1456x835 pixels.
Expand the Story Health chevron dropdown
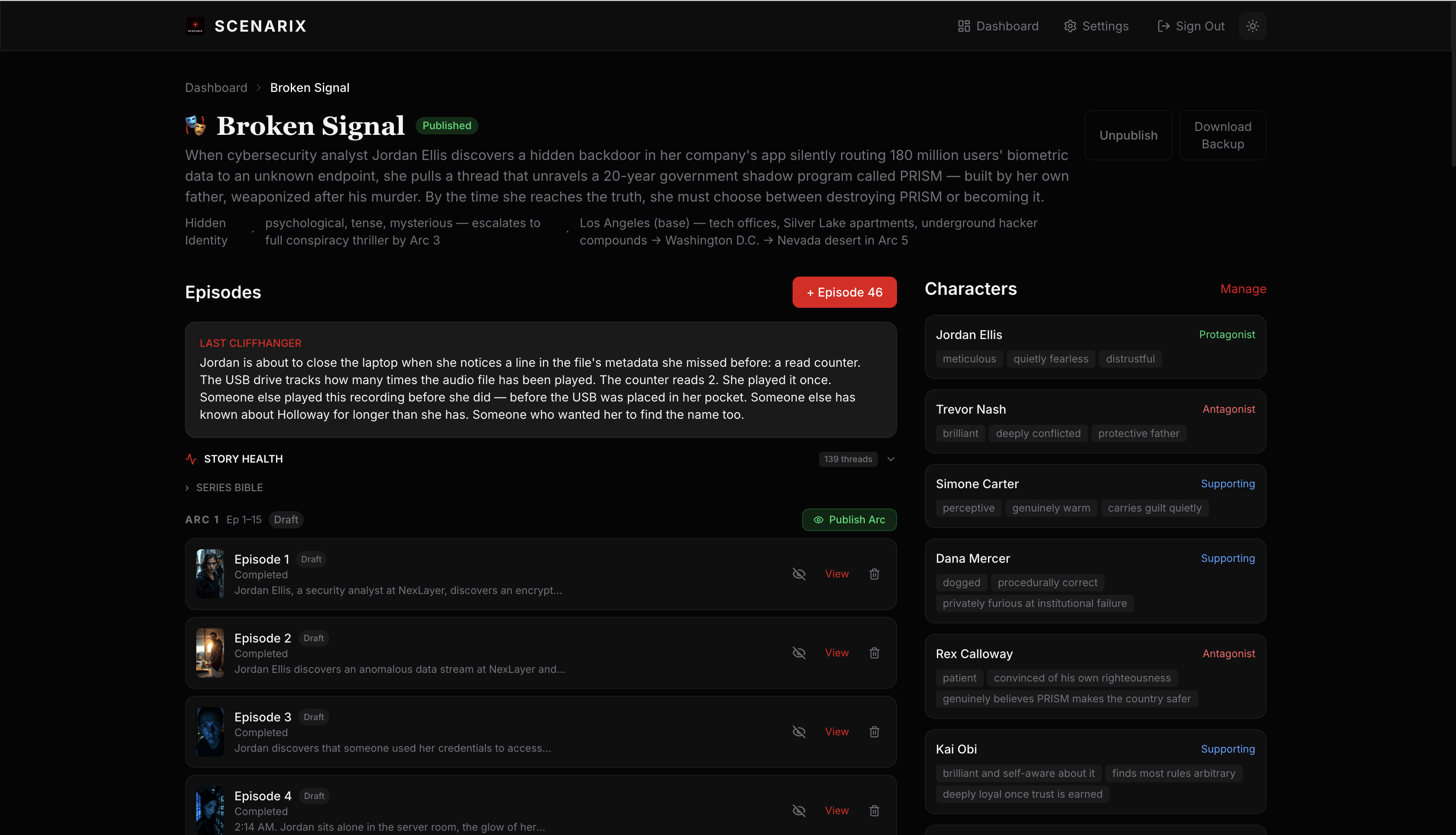(x=891, y=459)
